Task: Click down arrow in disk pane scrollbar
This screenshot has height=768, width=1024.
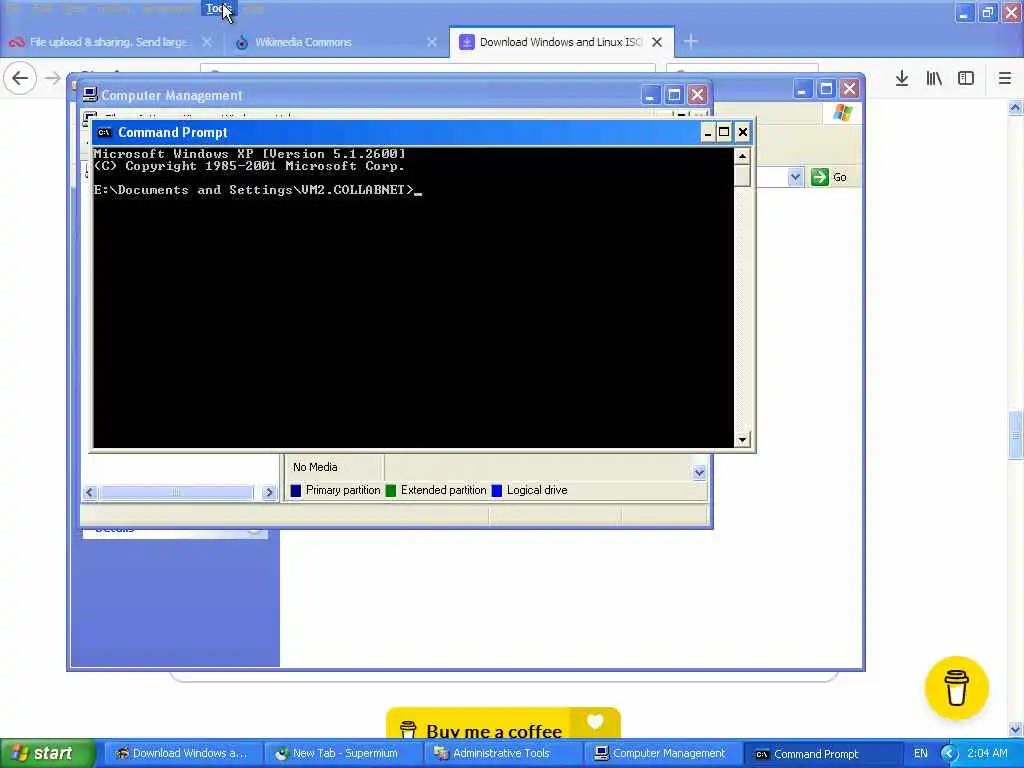Action: click(699, 473)
